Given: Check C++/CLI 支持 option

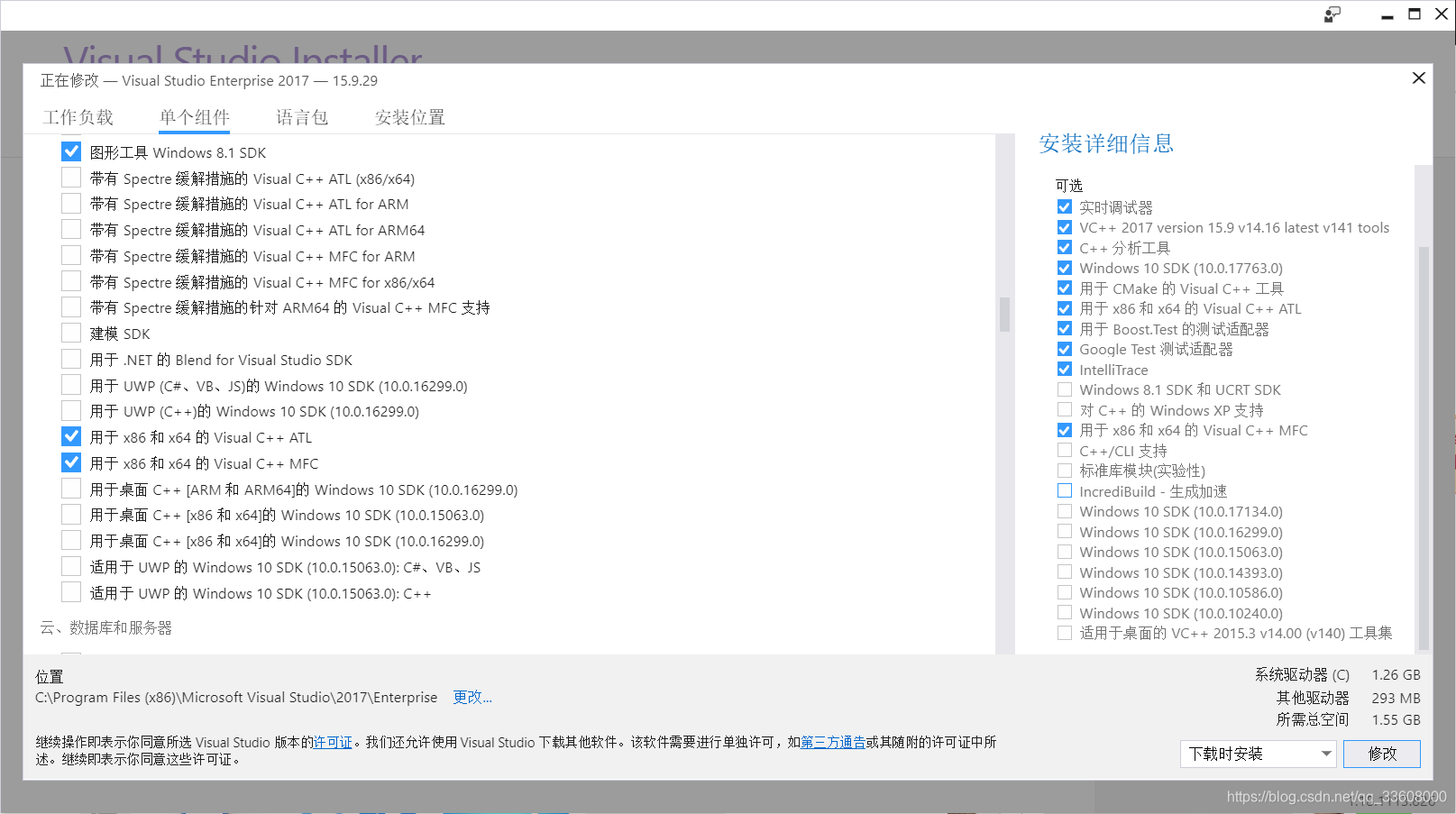Looking at the screenshot, I should click(x=1065, y=450).
